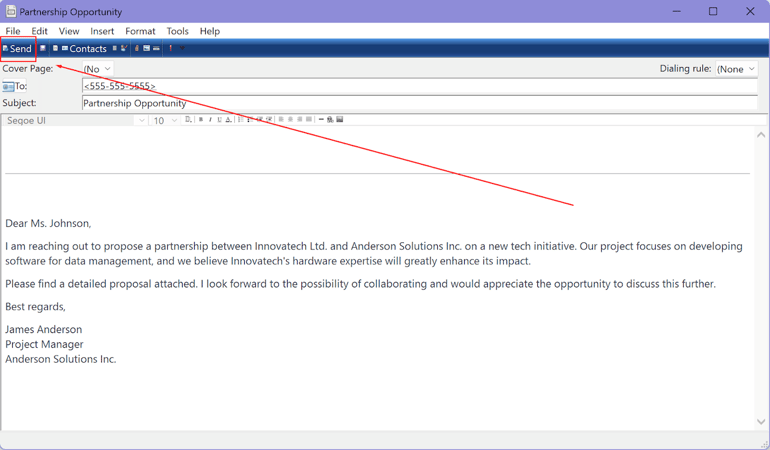Click the Save icon in toolbar
Viewport: 770px width, 450px height.
[43, 48]
